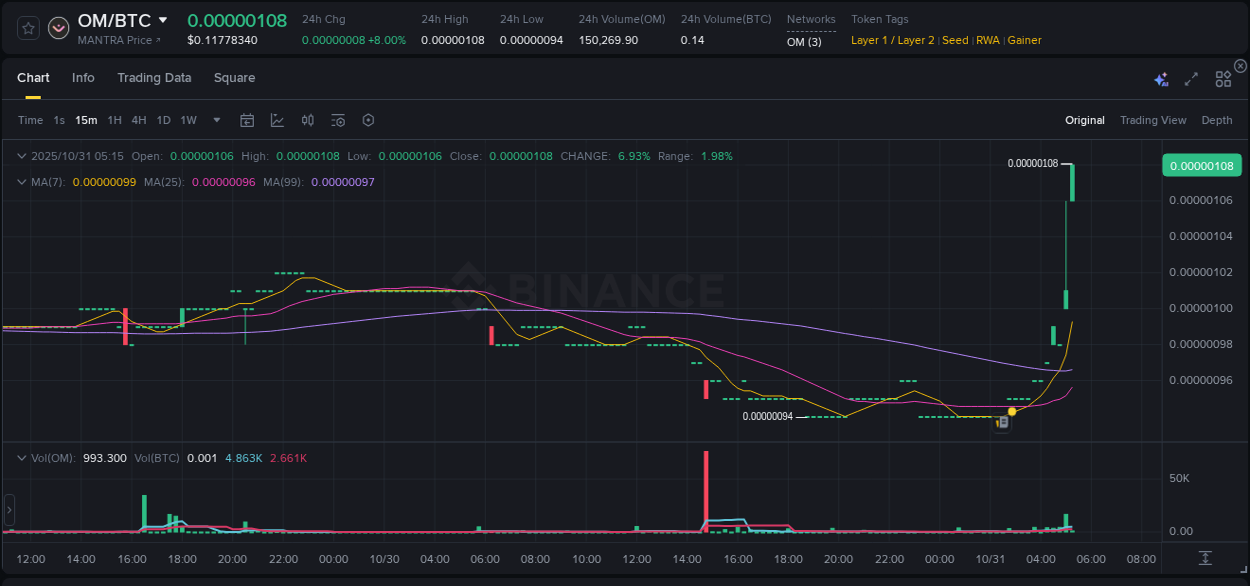Toggle the MA indicator row visibility
This screenshot has width=1250, height=586.
(21, 182)
